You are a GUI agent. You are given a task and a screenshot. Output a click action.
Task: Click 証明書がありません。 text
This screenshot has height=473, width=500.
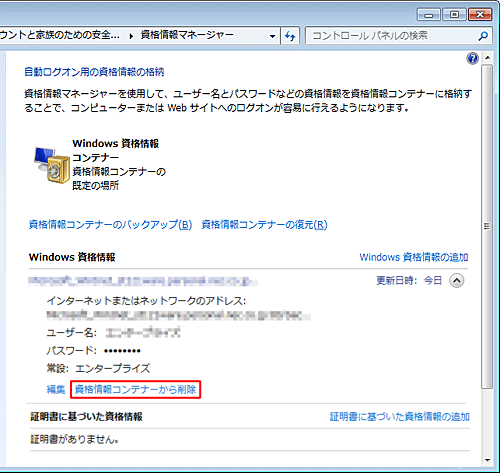point(75,439)
